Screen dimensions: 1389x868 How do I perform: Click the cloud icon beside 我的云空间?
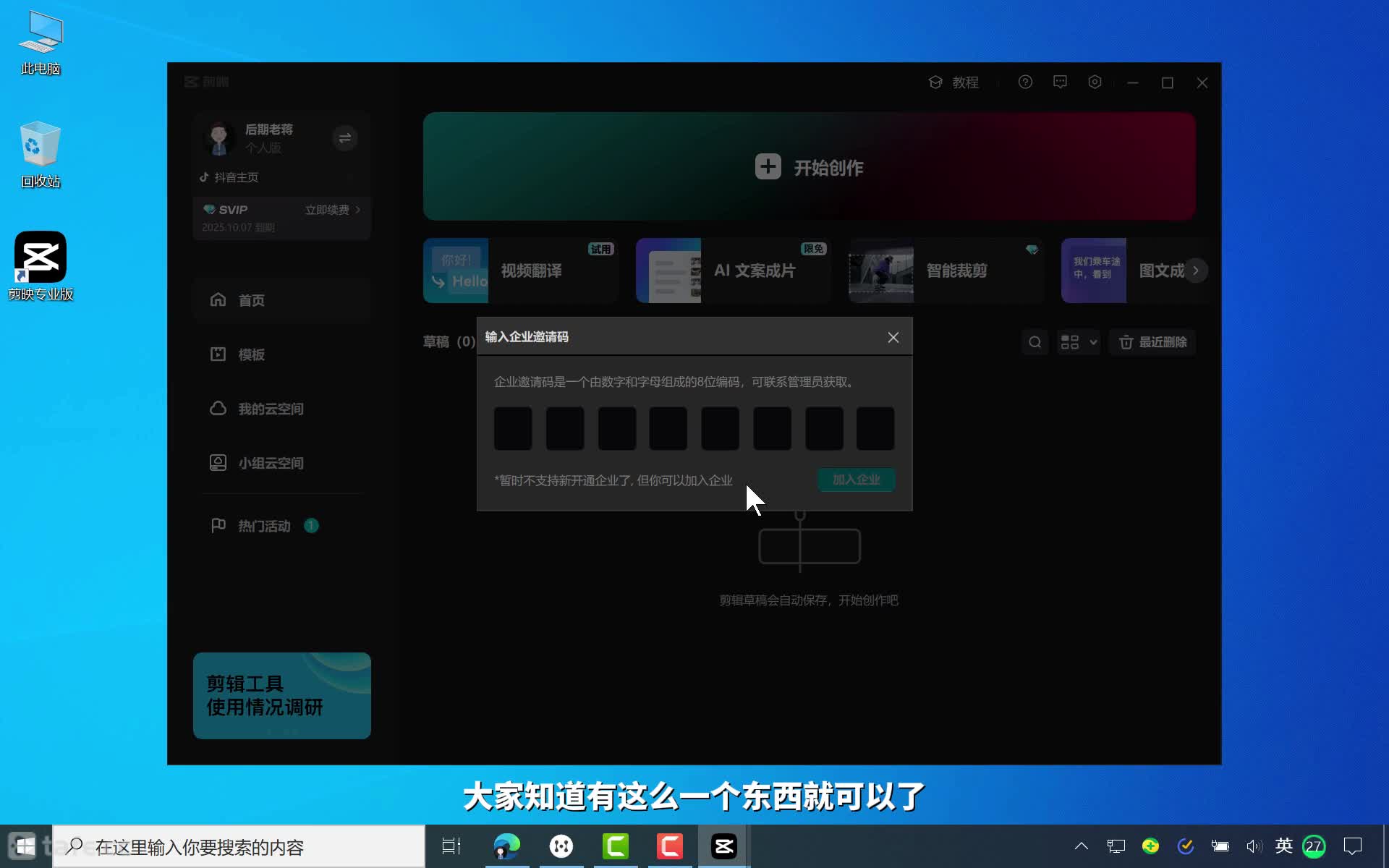tap(218, 408)
